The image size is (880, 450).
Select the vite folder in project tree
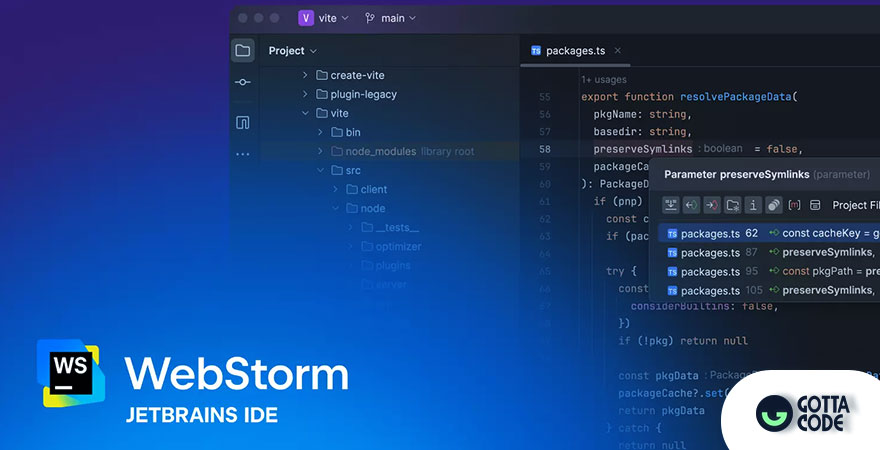(339, 113)
